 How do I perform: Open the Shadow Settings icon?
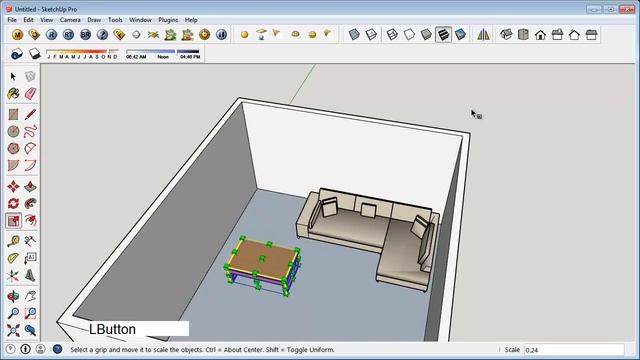tap(17, 54)
